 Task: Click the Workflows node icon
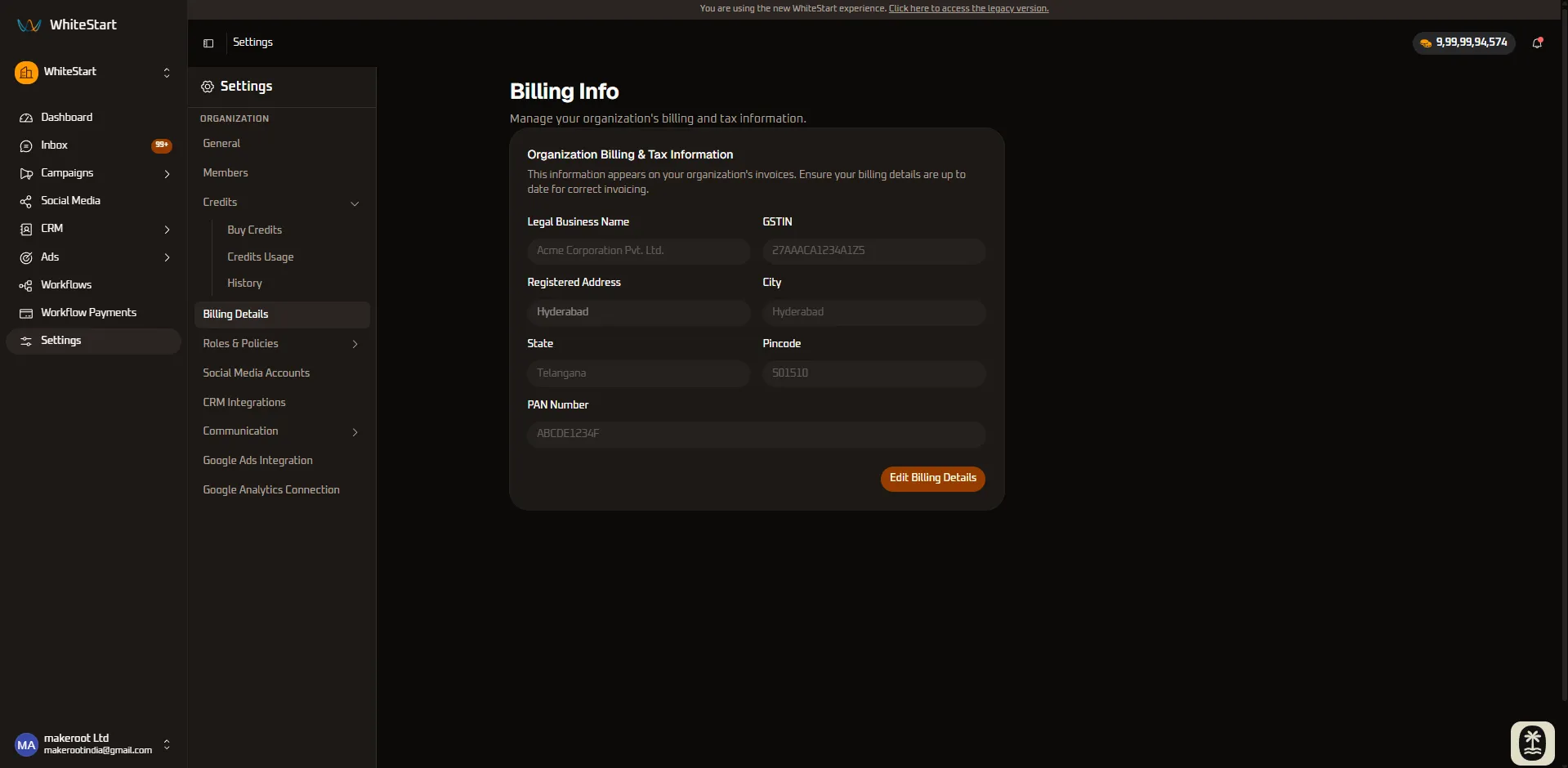click(26, 285)
